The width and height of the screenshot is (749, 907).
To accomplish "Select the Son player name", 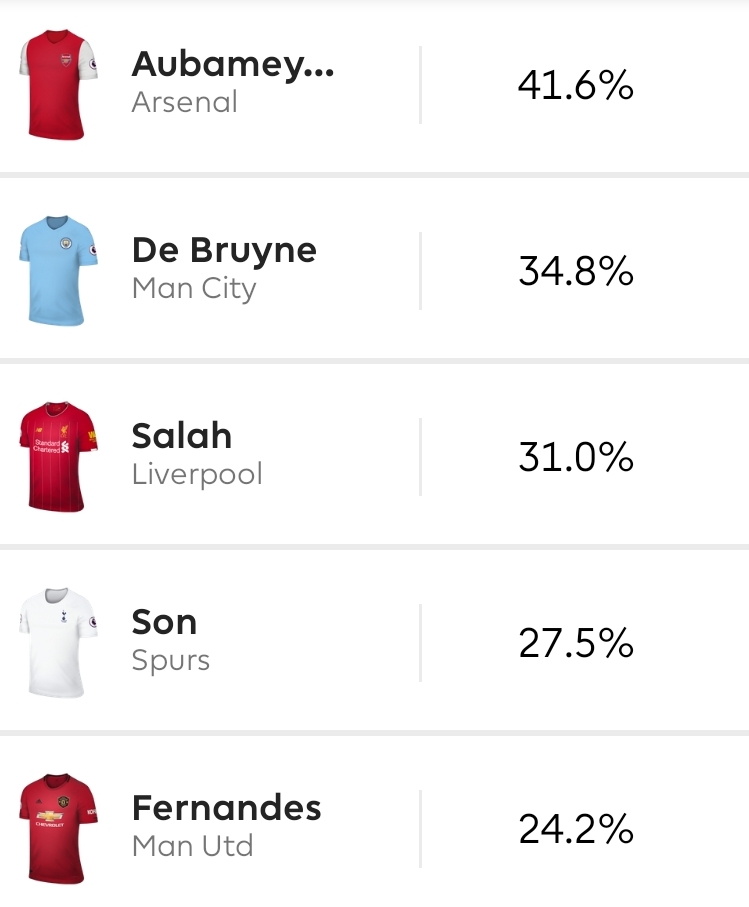I will coord(164,622).
